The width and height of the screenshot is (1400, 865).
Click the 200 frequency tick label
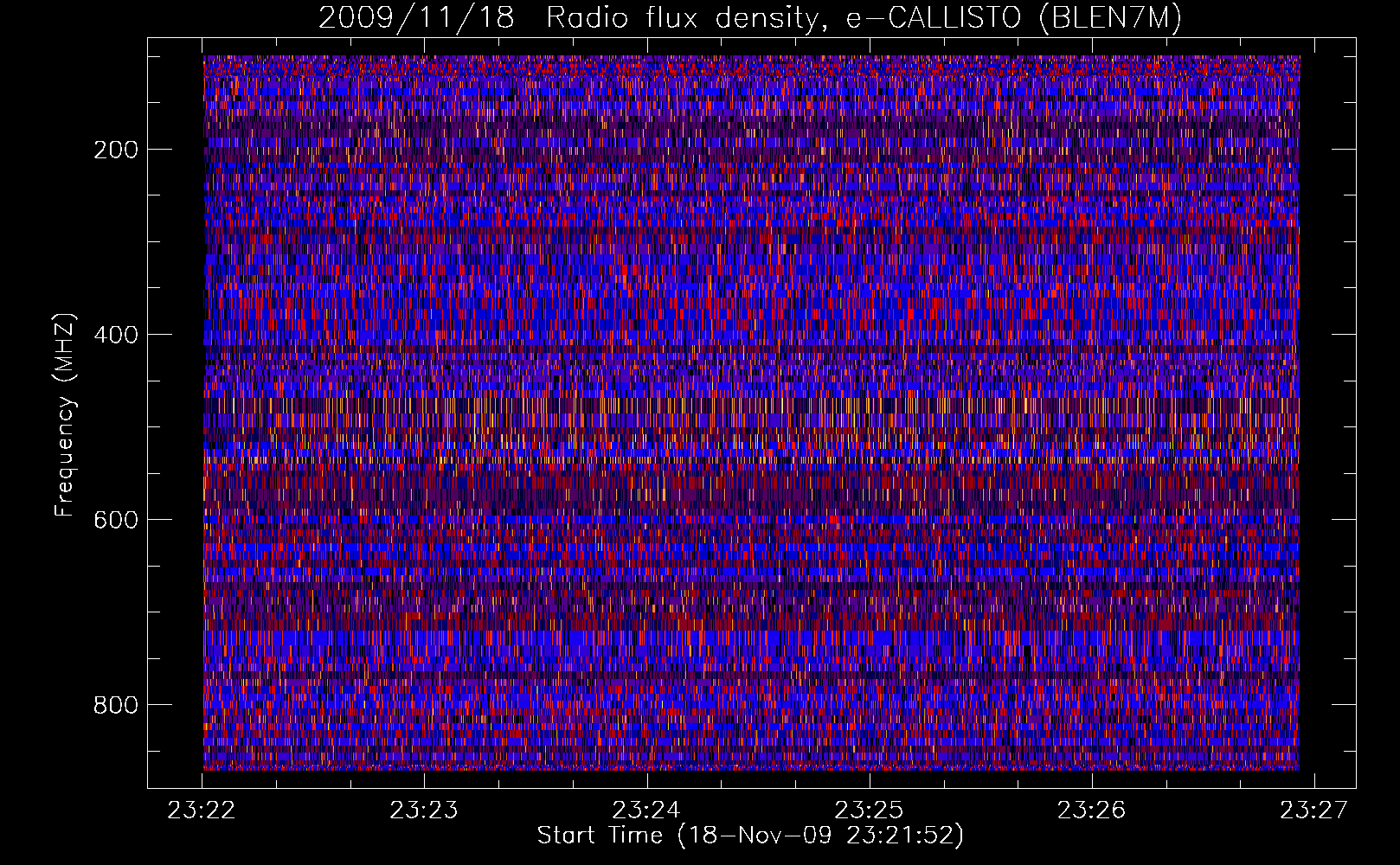116,150
